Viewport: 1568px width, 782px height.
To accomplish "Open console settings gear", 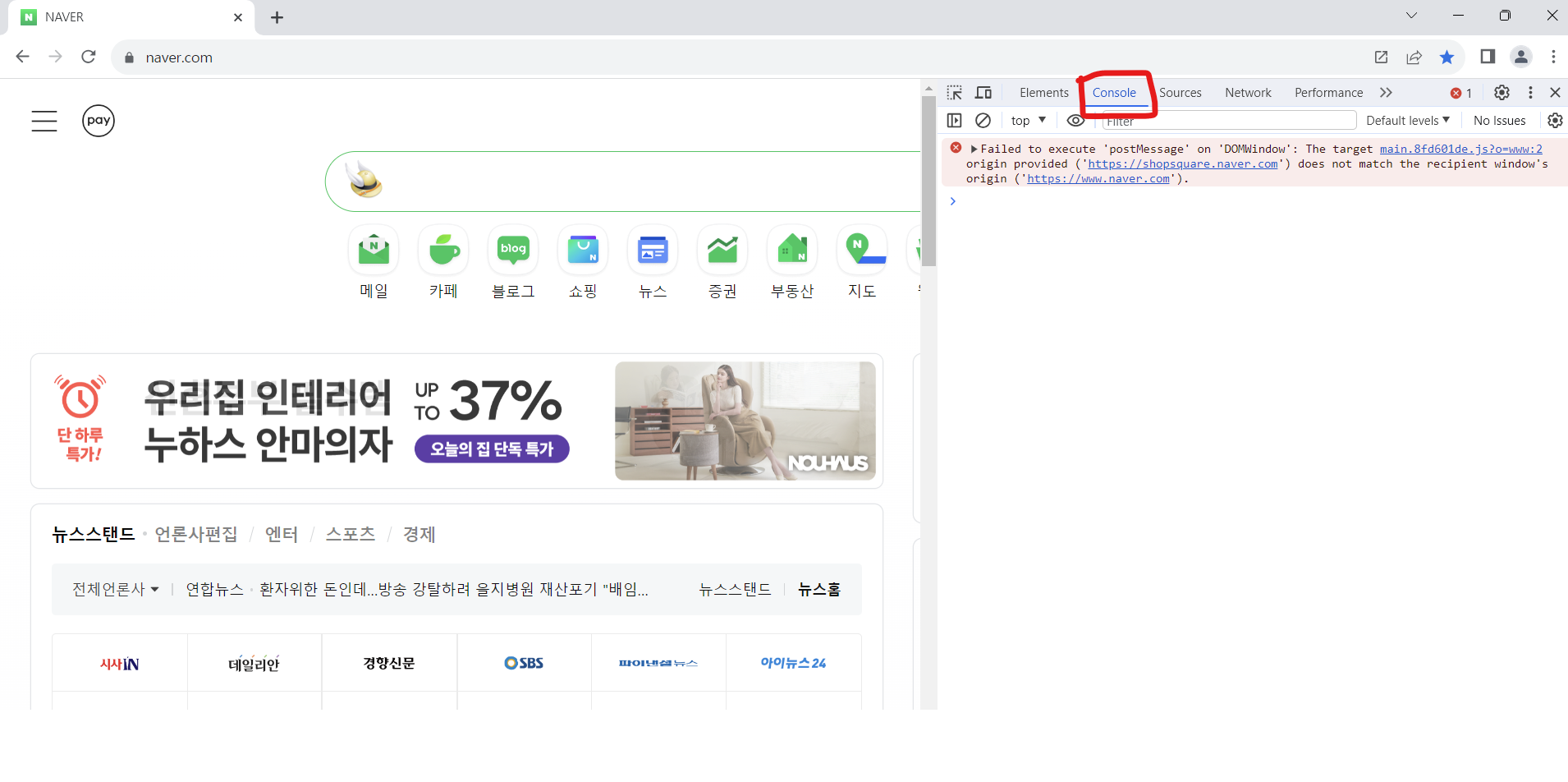I will click(x=1555, y=121).
